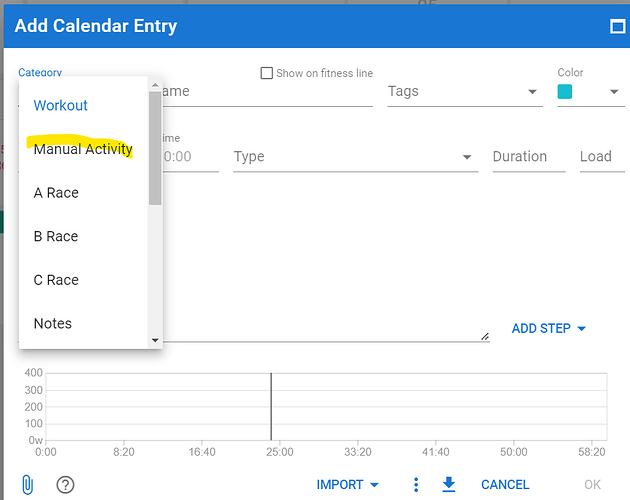
Task: Click the teal color swatch
Action: 565,92
